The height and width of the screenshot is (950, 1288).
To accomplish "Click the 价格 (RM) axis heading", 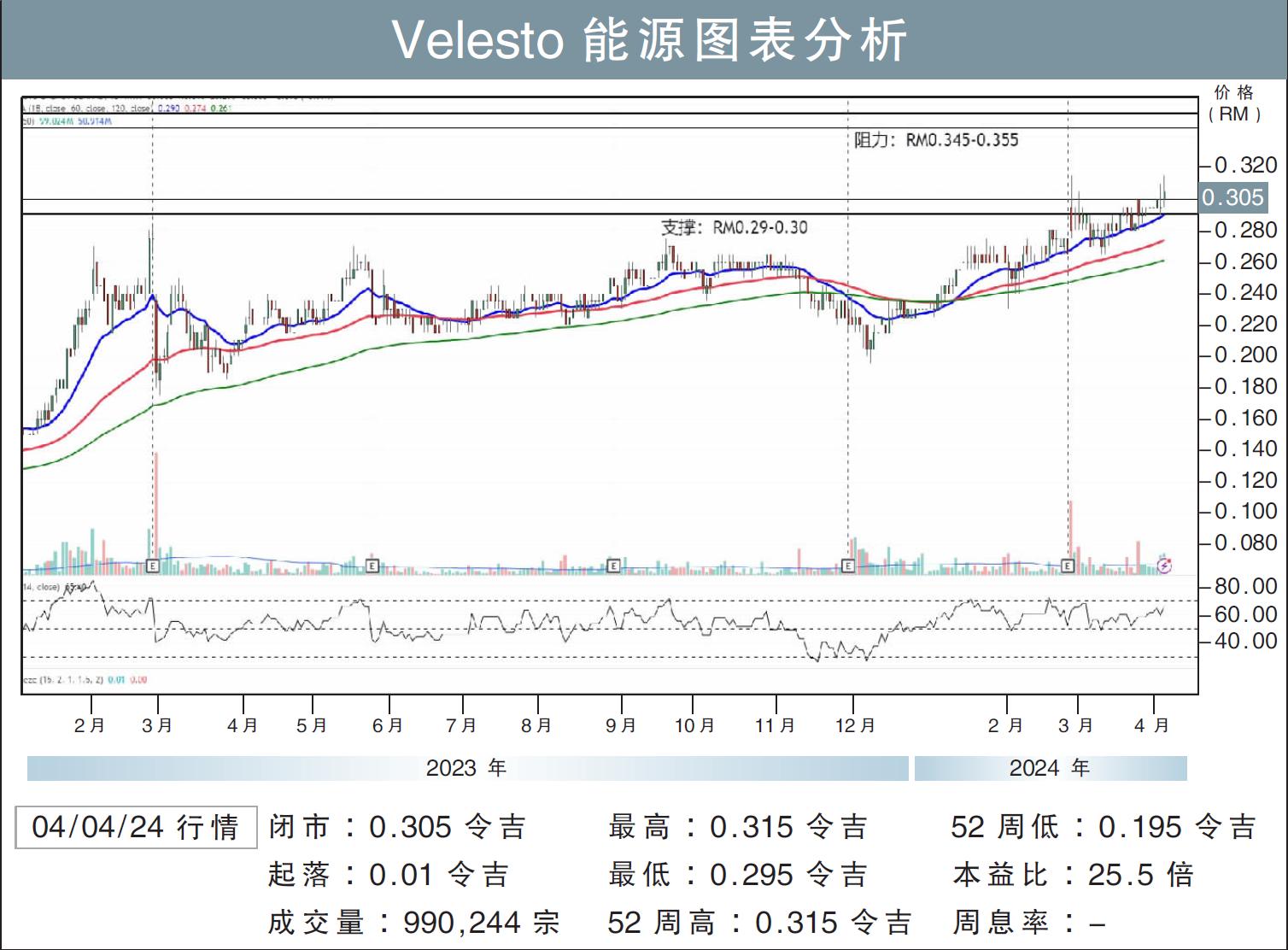I will click(1234, 103).
